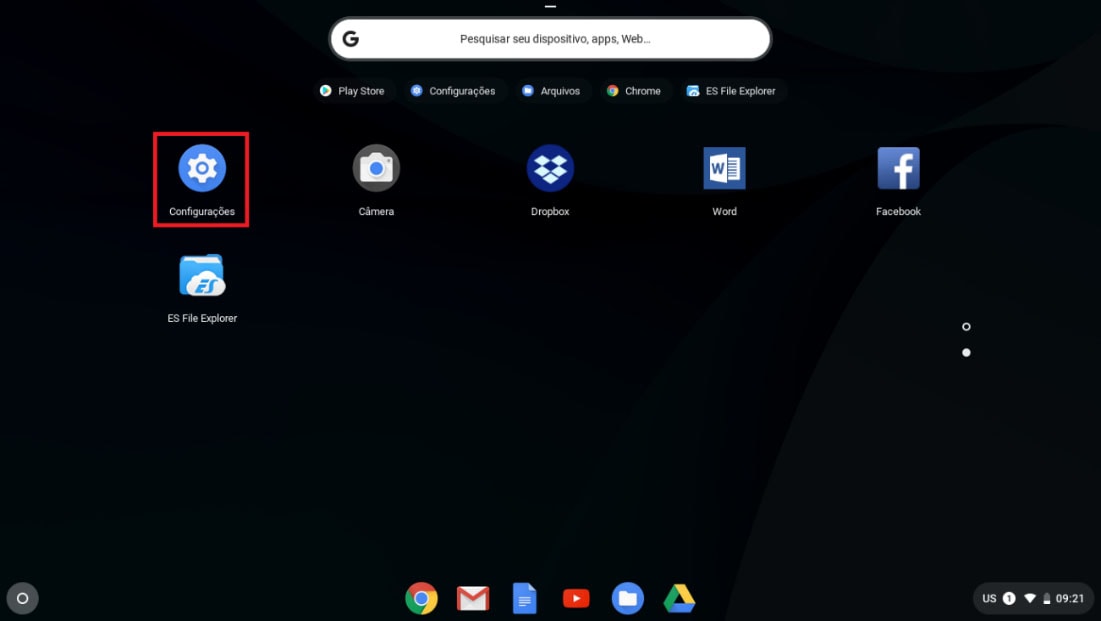Launch Google Drive from the shelf
Screen dimensions: 1101x621
pos(679,599)
